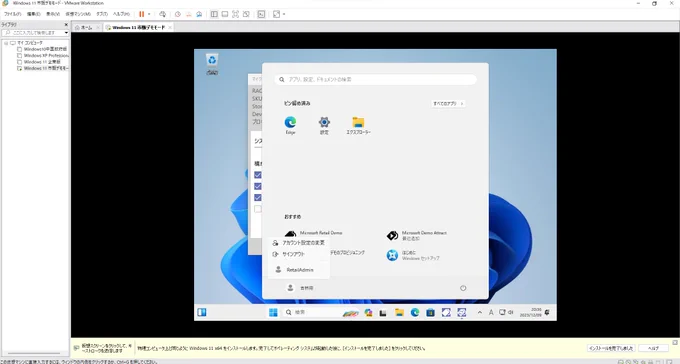Open the power options arrow beside pause
Viewport: 680px width, 364px height.
point(149,14)
